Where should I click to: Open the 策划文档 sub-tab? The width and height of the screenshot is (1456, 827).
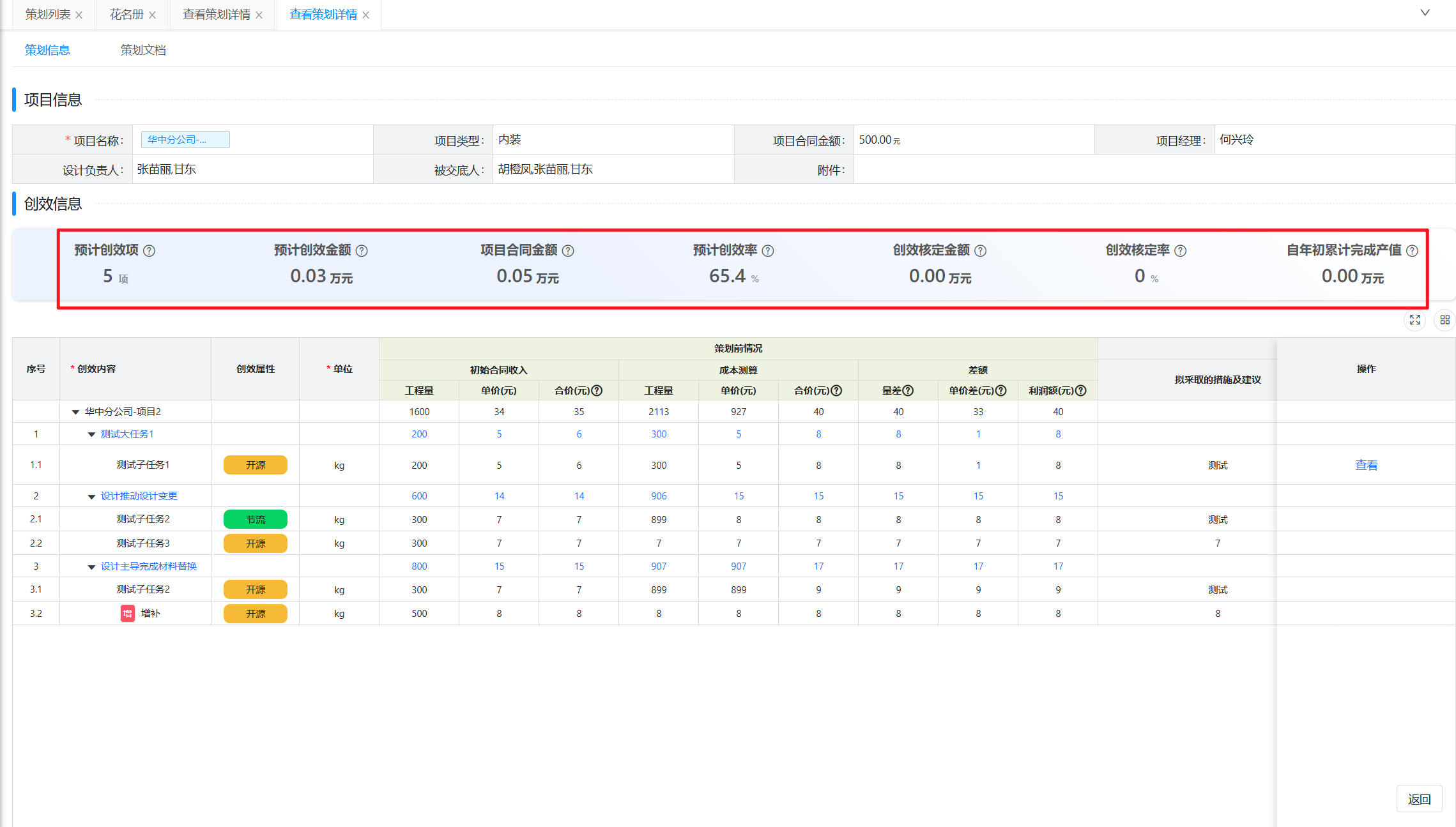pos(143,50)
